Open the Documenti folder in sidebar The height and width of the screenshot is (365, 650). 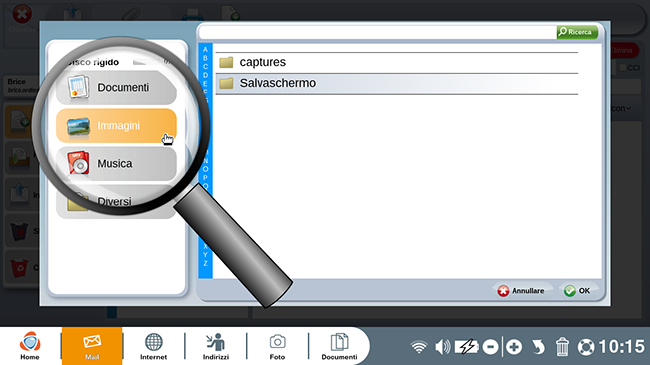(116, 88)
